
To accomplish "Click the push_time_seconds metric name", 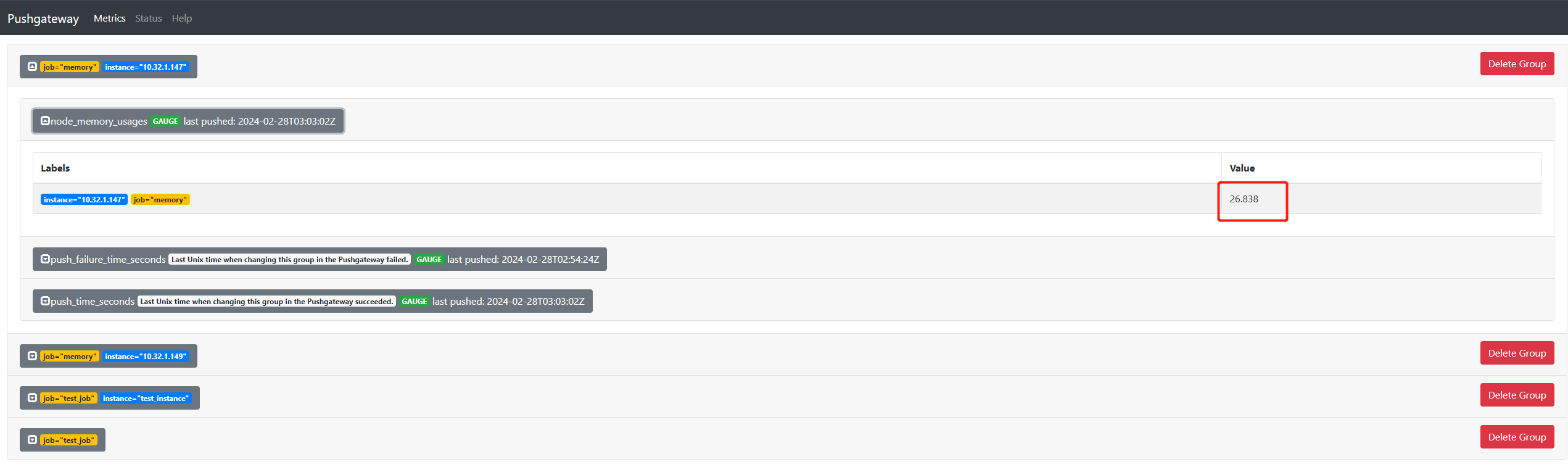I will (93, 302).
